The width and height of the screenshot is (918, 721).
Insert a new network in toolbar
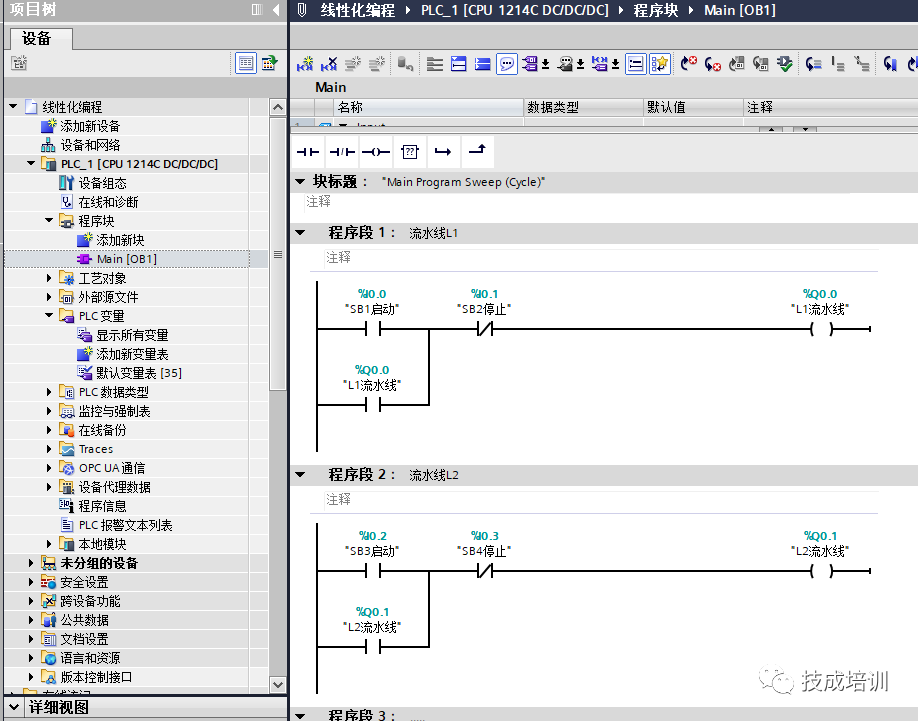pos(305,63)
